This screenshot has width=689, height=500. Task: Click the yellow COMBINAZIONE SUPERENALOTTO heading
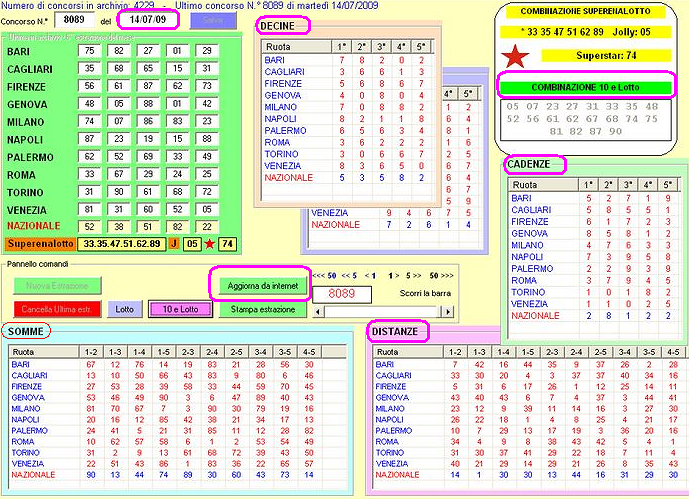585,11
